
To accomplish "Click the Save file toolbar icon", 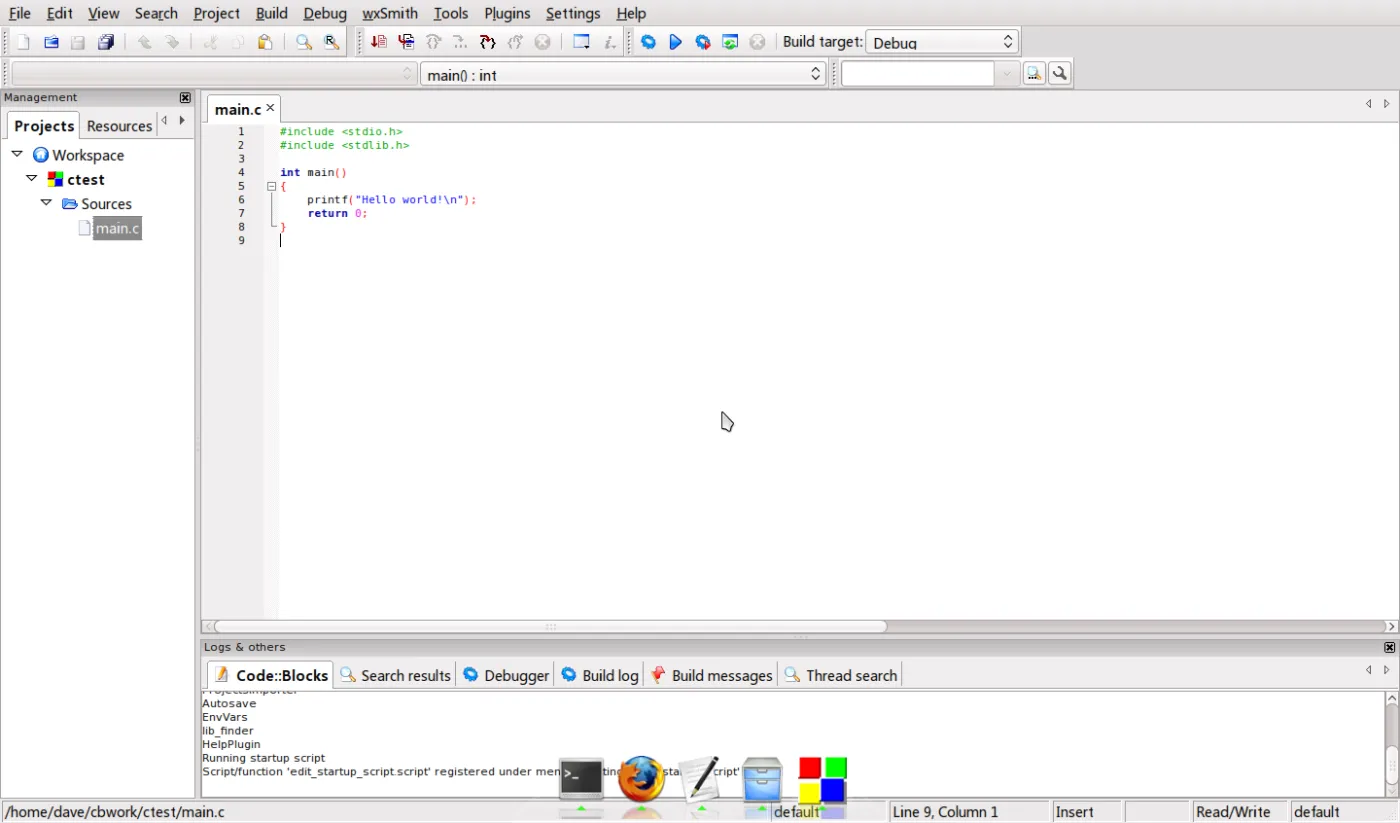I will (78, 42).
